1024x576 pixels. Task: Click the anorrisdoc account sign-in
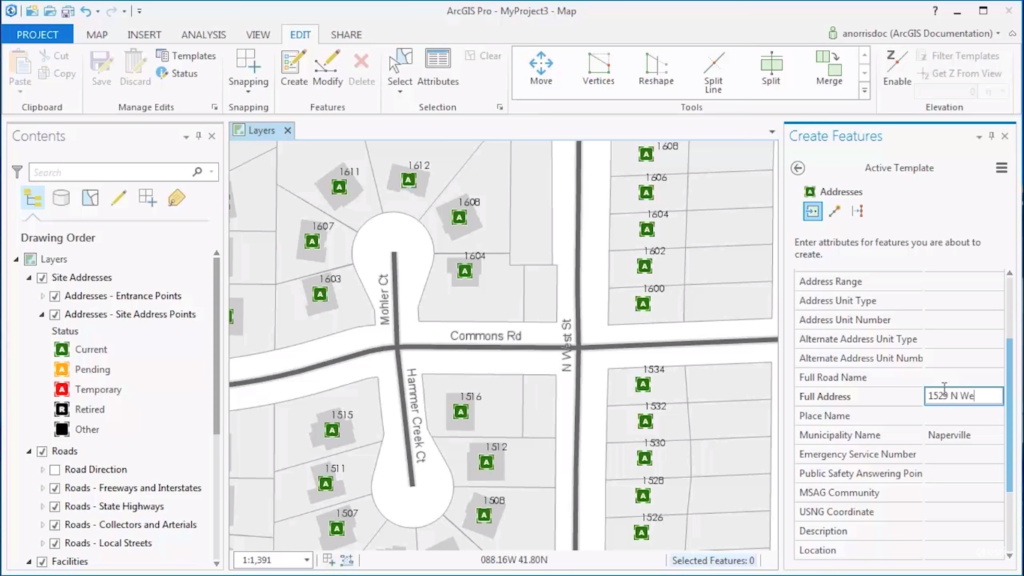click(914, 33)
